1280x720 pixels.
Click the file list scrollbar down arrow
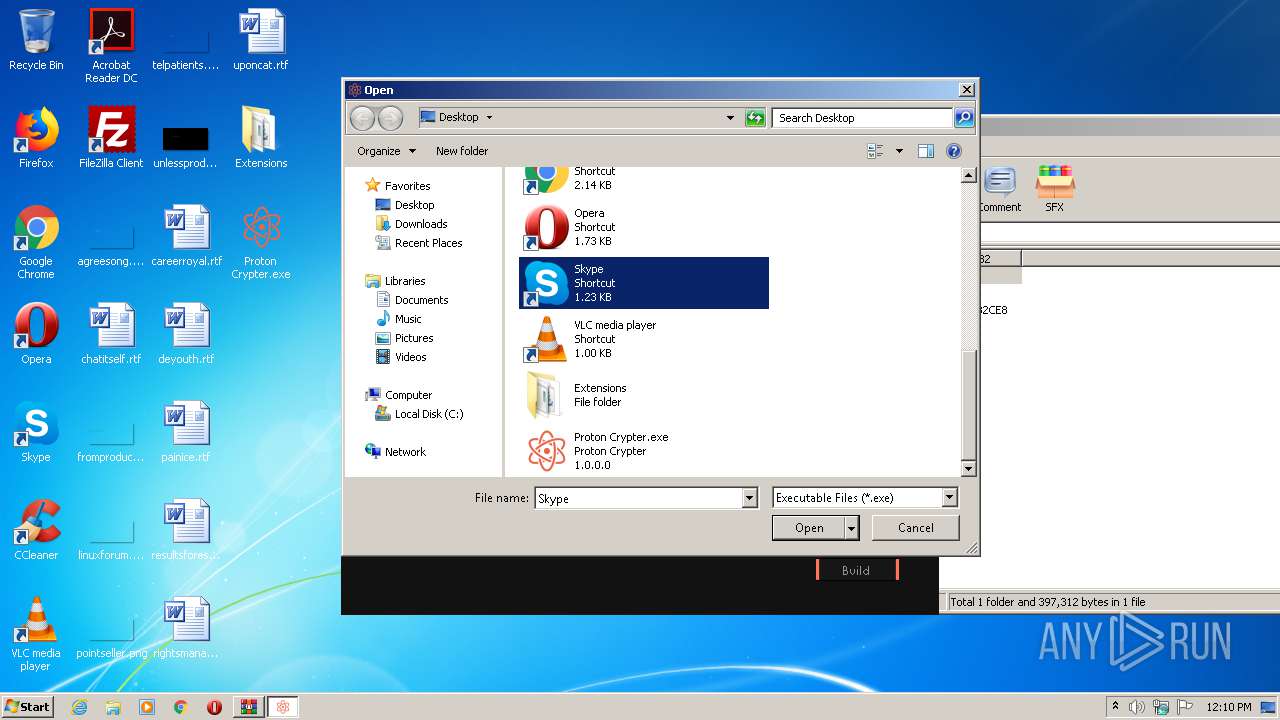click(968, 469)
